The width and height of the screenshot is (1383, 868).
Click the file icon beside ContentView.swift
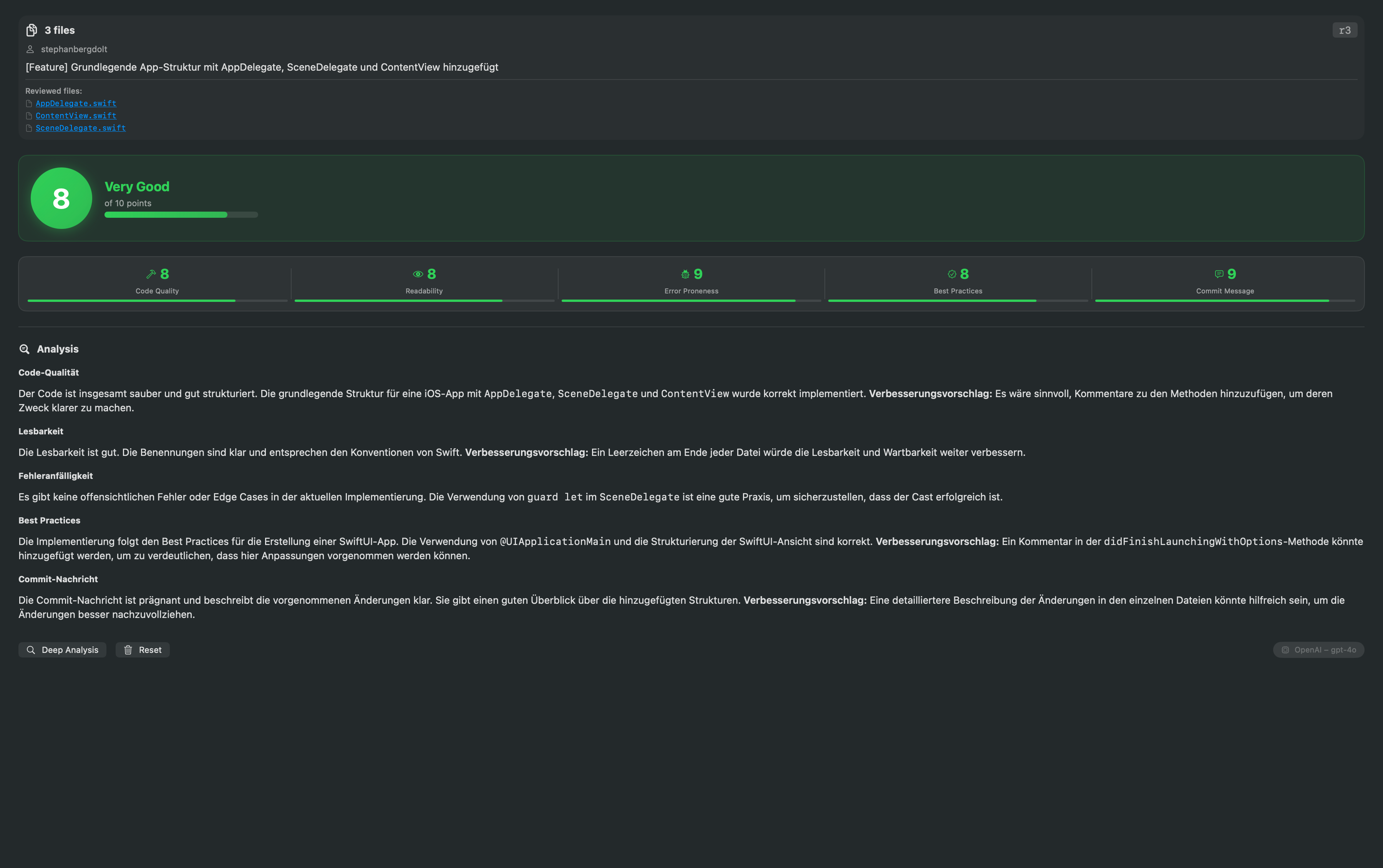point(29,115)
